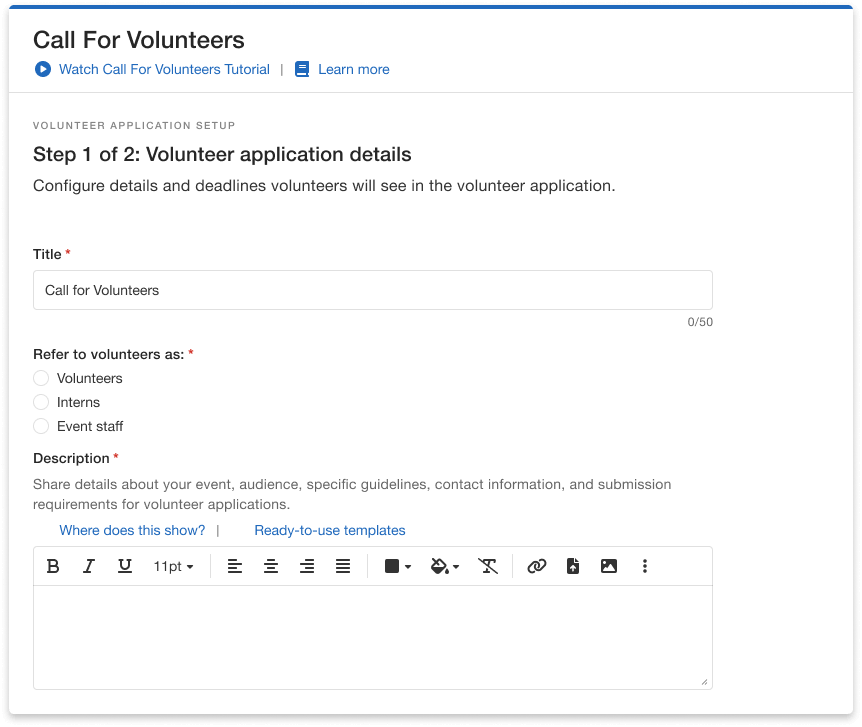The width and height of the screenshot is (862, 727).
Task: Apply italic formatting in the description toolbar
Action: click(x=89, y=566)
